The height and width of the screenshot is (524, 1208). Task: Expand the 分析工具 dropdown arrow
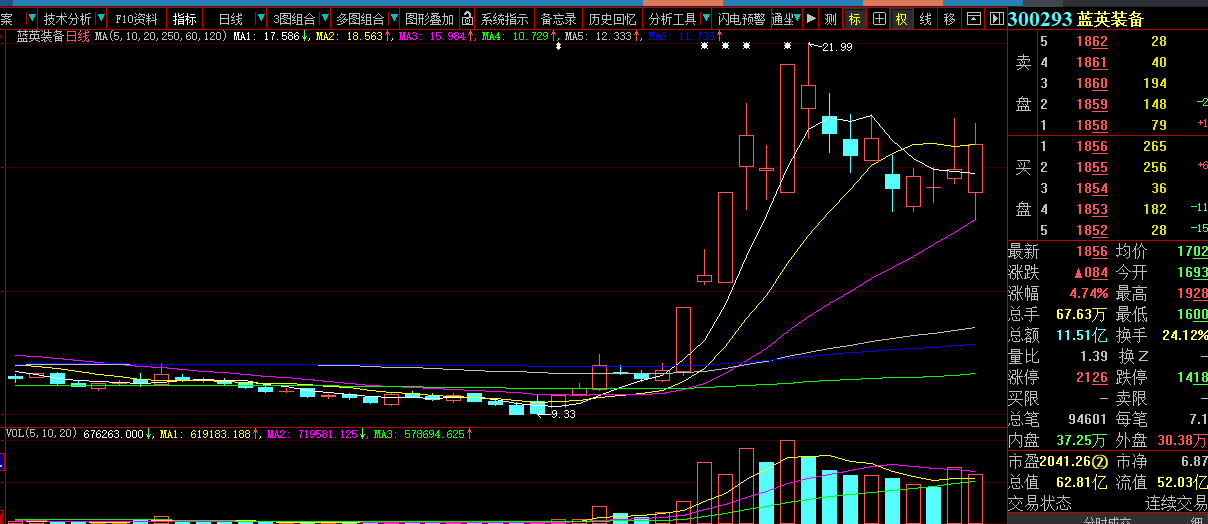tap(705, 19)
